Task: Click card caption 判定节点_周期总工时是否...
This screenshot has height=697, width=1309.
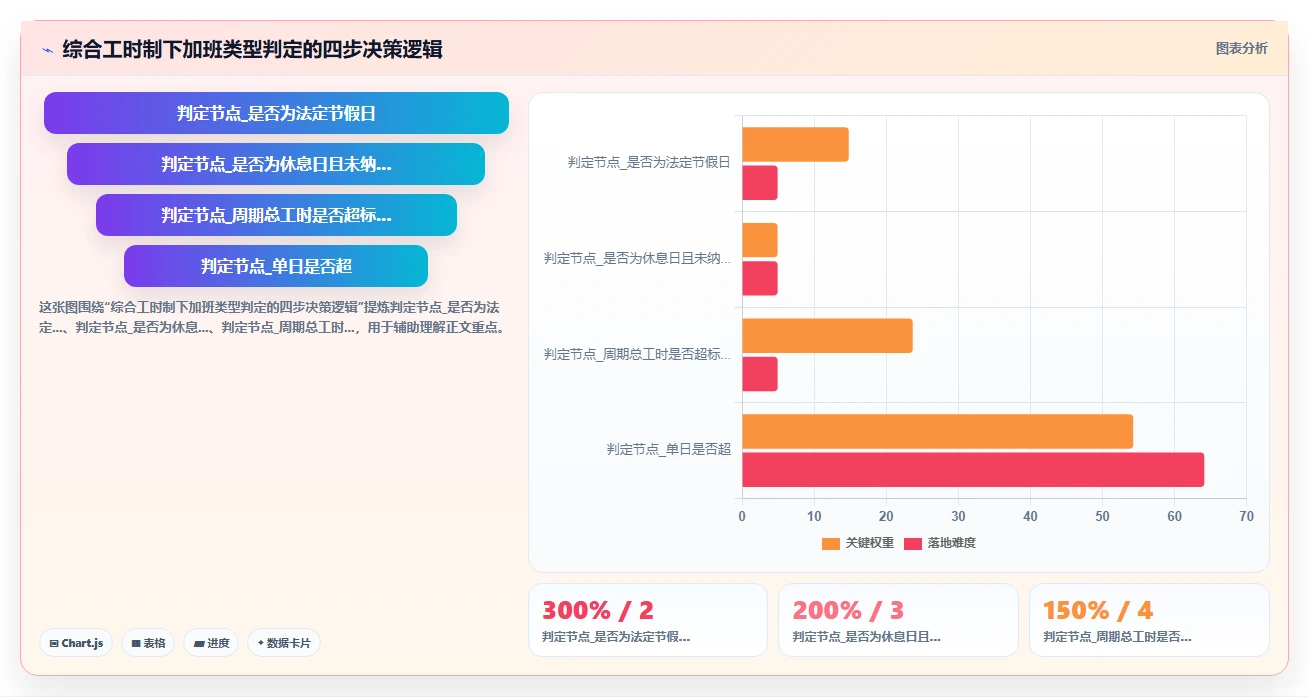Action: [x=1118, y=636]
